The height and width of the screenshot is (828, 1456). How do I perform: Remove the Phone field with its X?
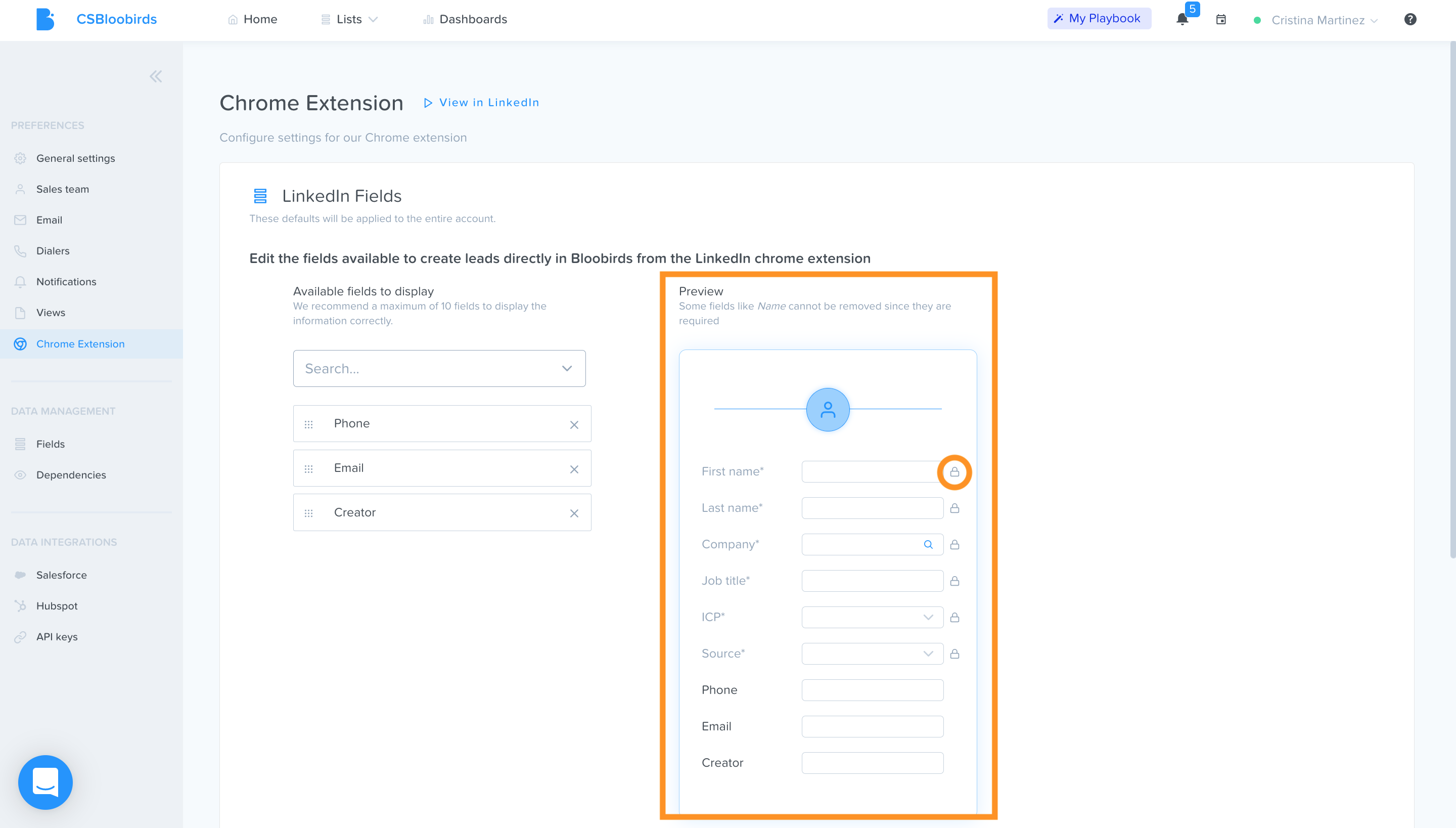tap(574, 424)
